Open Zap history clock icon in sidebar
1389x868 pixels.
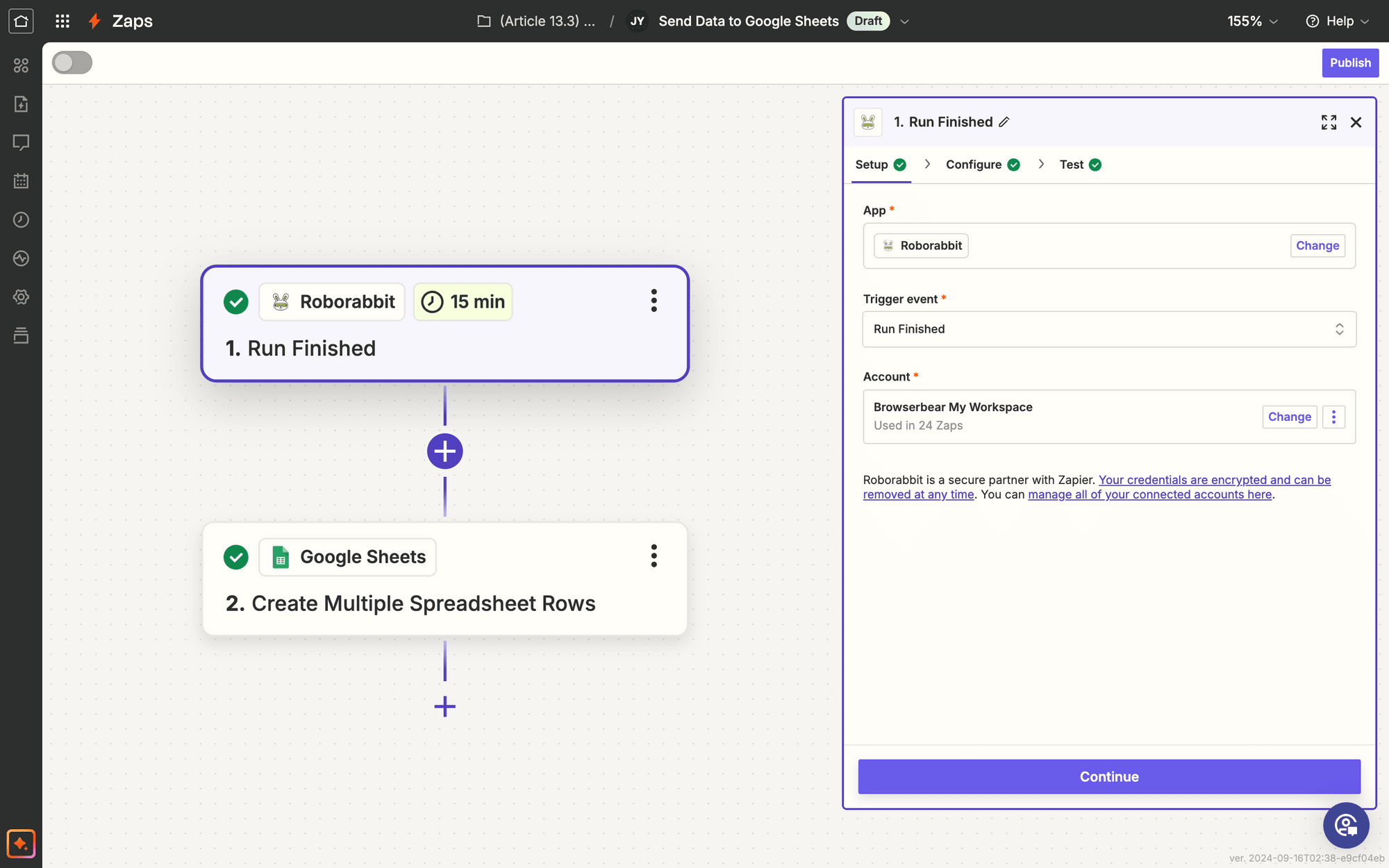[x=21, y=220]
